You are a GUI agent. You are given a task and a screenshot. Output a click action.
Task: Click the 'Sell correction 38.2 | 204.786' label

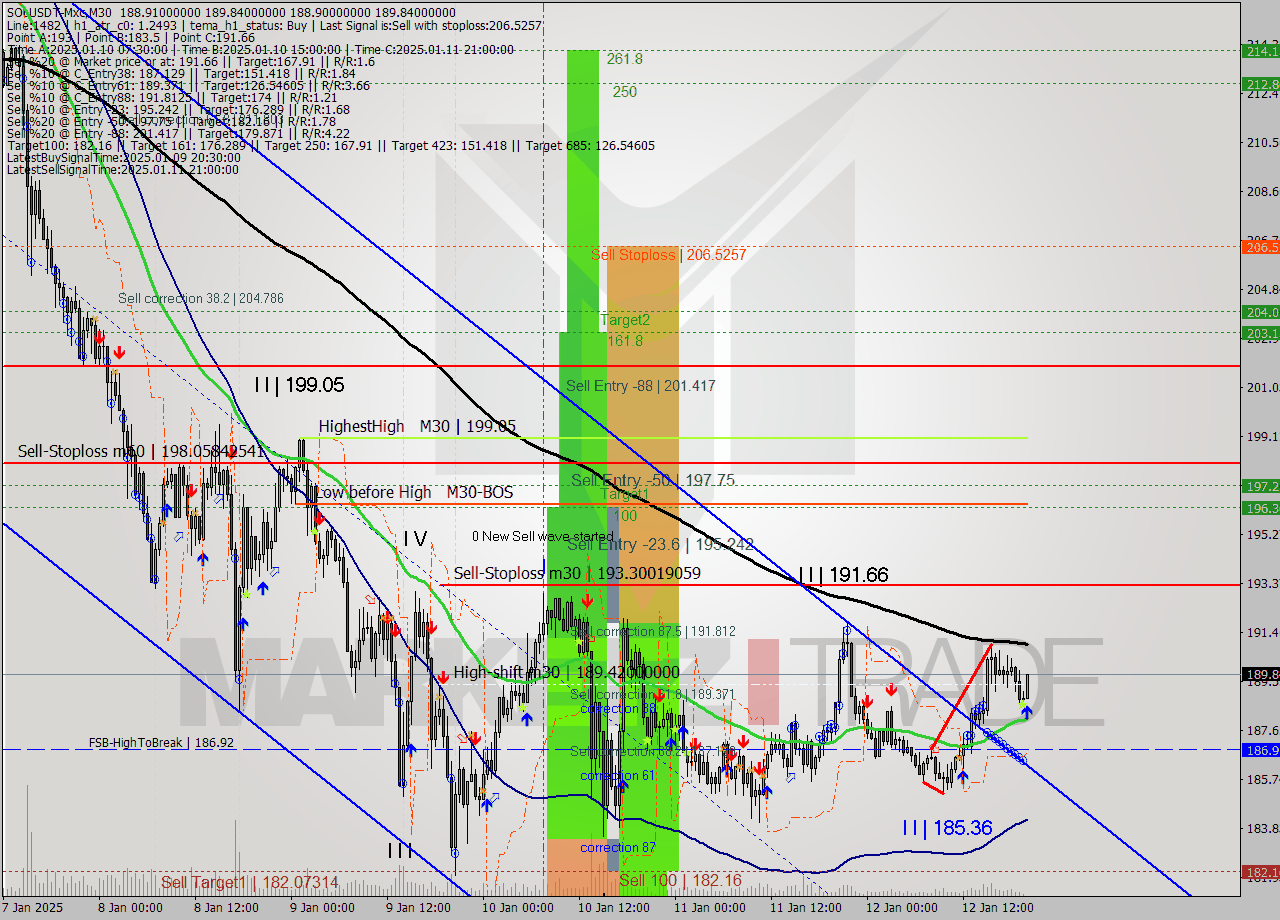200,298
